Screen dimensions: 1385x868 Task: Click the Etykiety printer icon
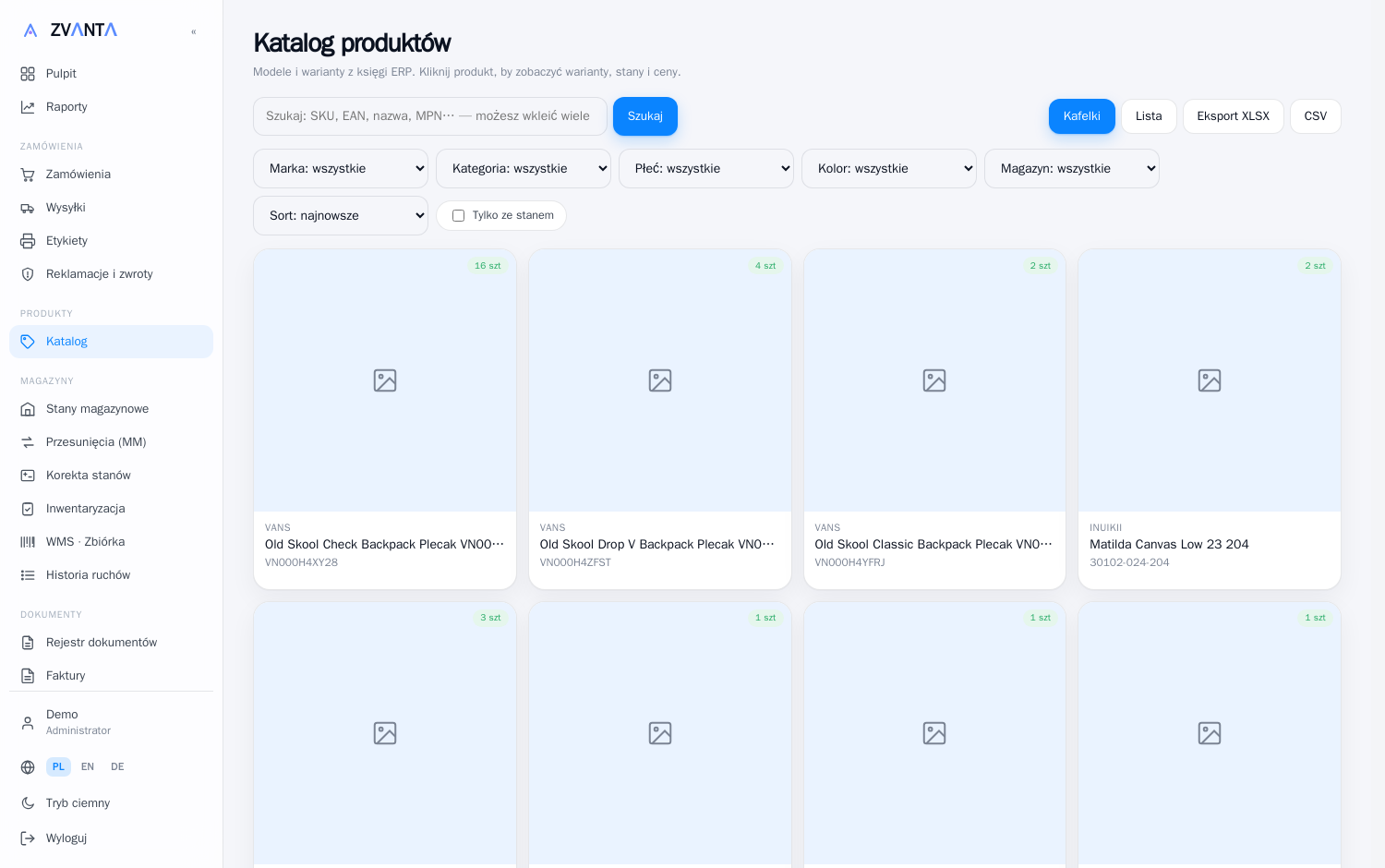28,241
